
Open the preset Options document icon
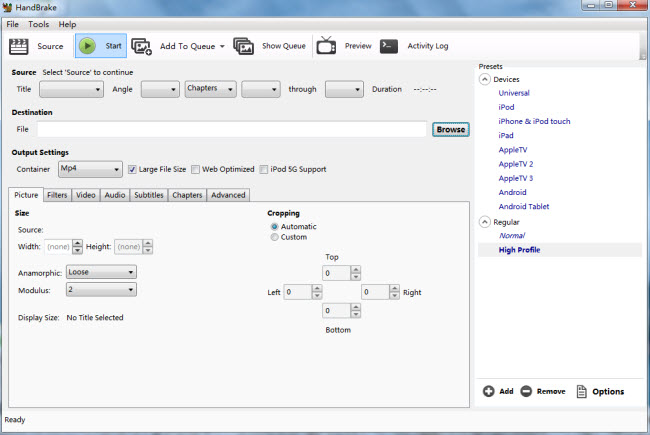pyautogui.click(x=581, y=391)
